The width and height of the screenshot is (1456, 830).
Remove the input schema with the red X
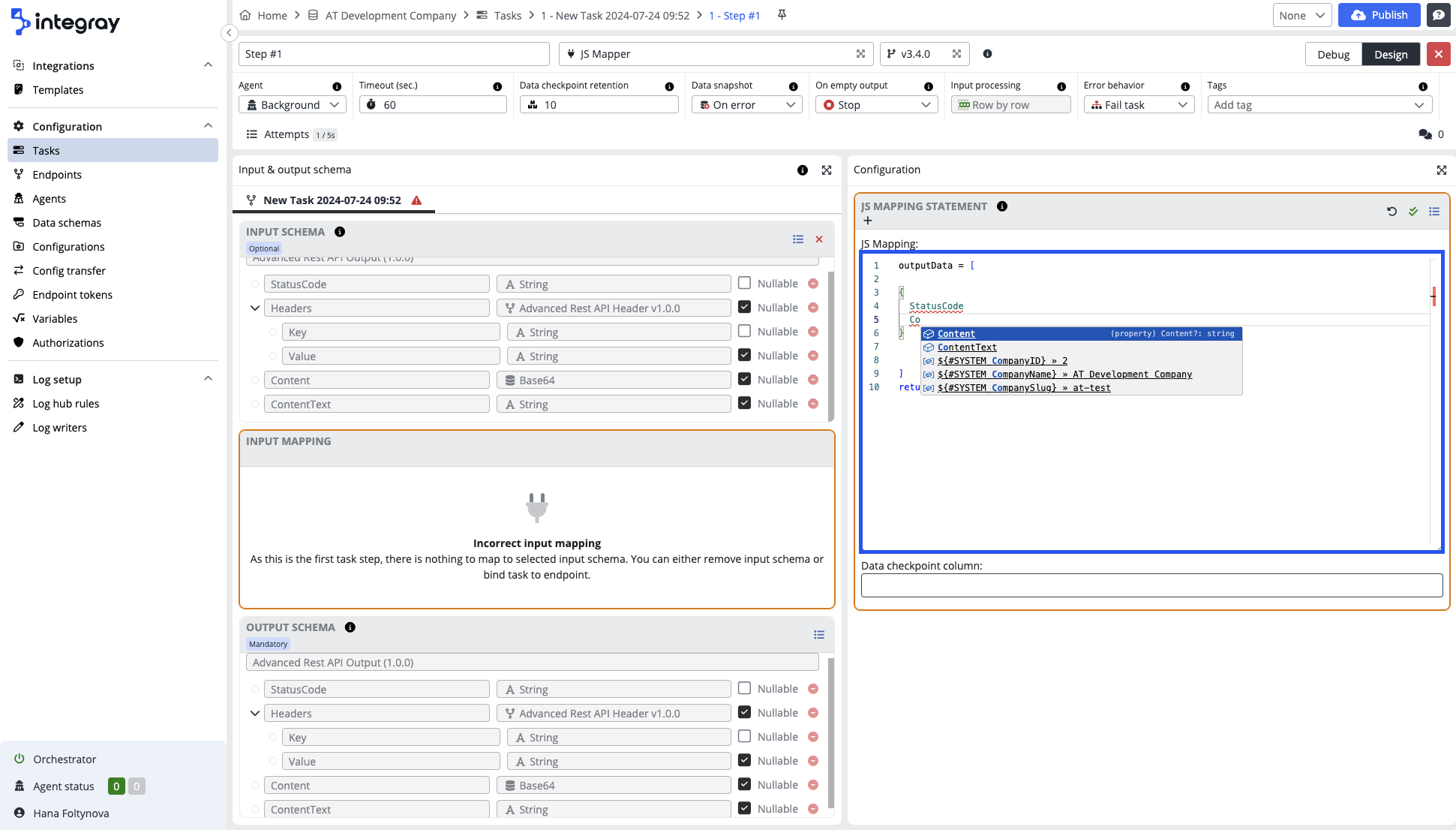click(x=819, y=239)
